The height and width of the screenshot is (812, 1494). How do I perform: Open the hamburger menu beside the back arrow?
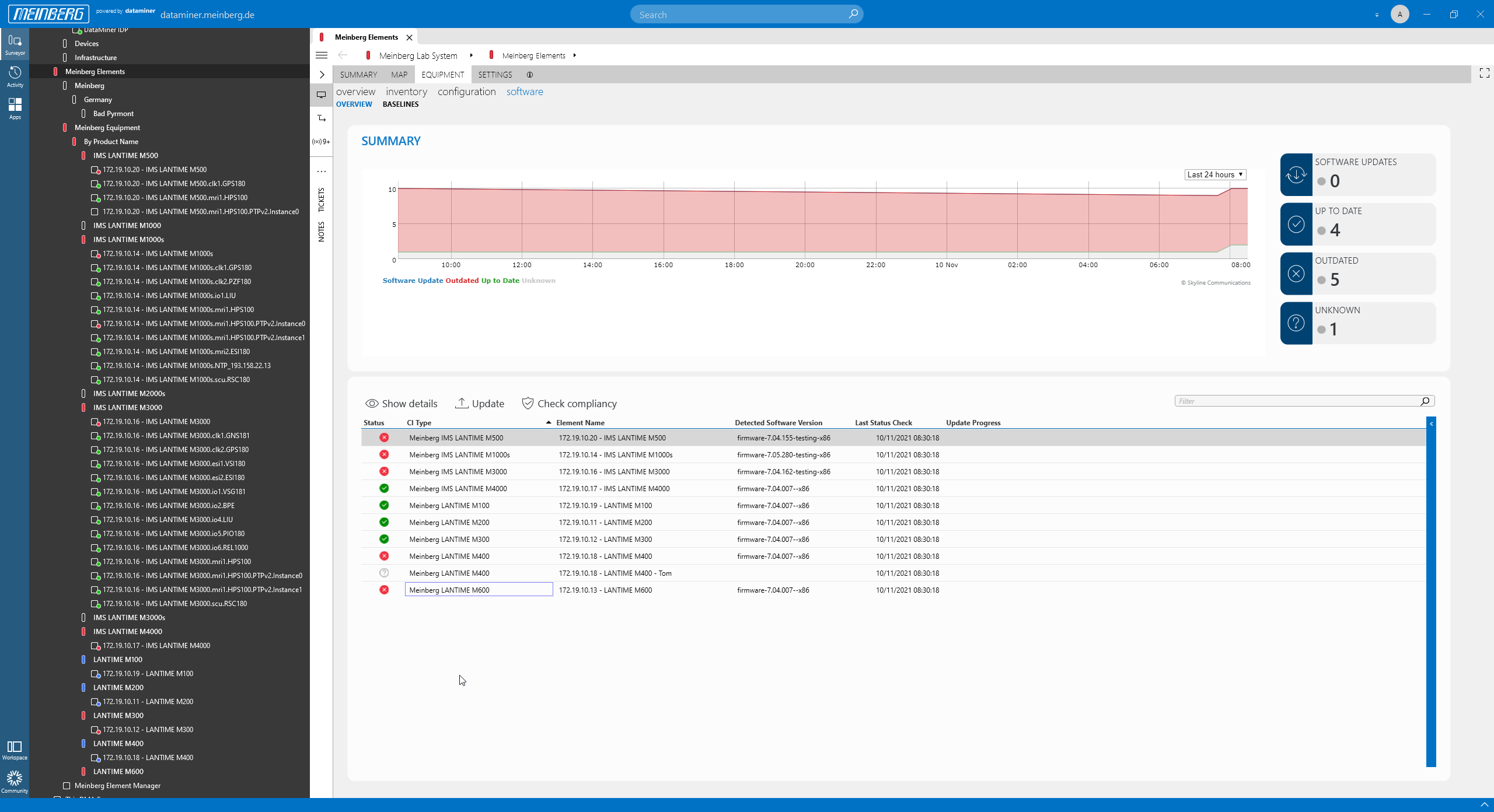click(x=322, y=55)
